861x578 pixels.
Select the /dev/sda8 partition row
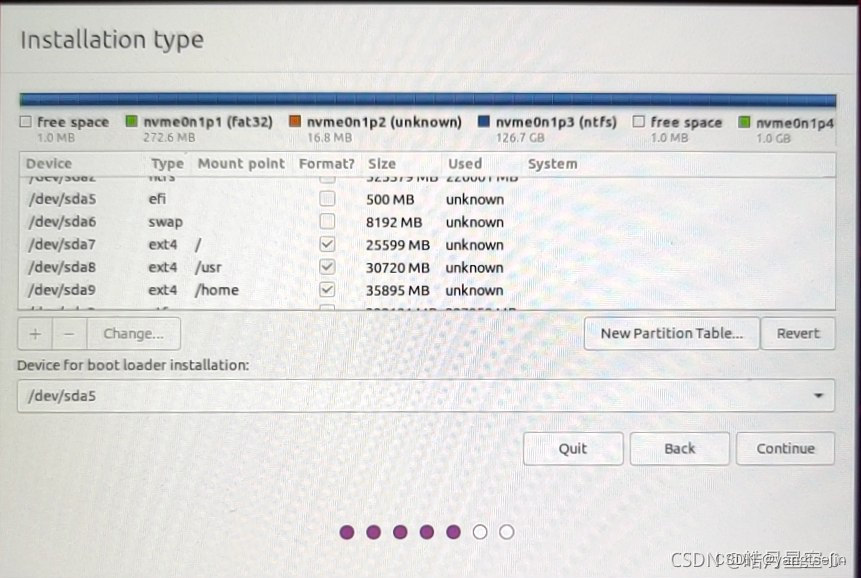click(x=427, y=267)
